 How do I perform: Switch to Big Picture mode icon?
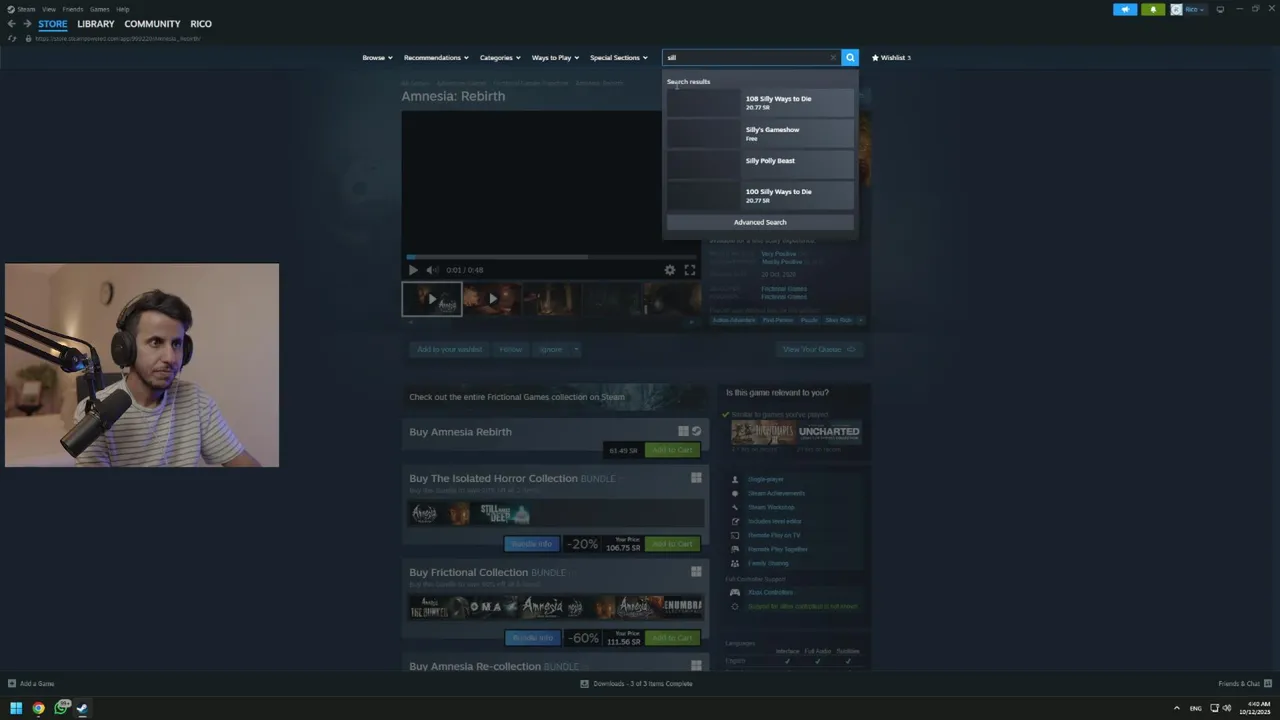point(1220,9)
